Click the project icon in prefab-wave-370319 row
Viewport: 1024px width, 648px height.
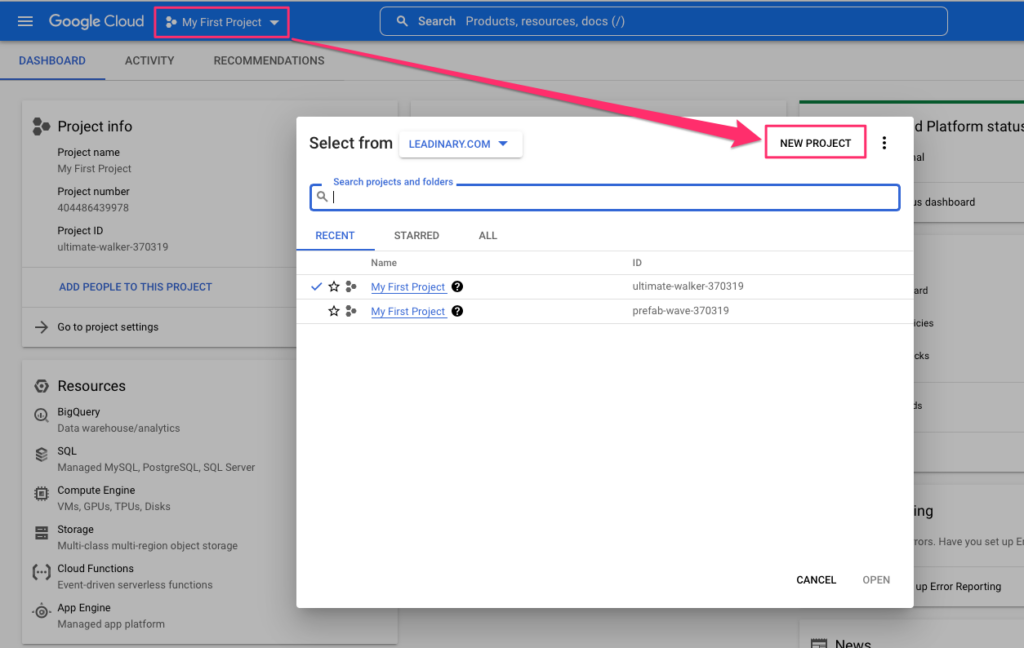351,312
